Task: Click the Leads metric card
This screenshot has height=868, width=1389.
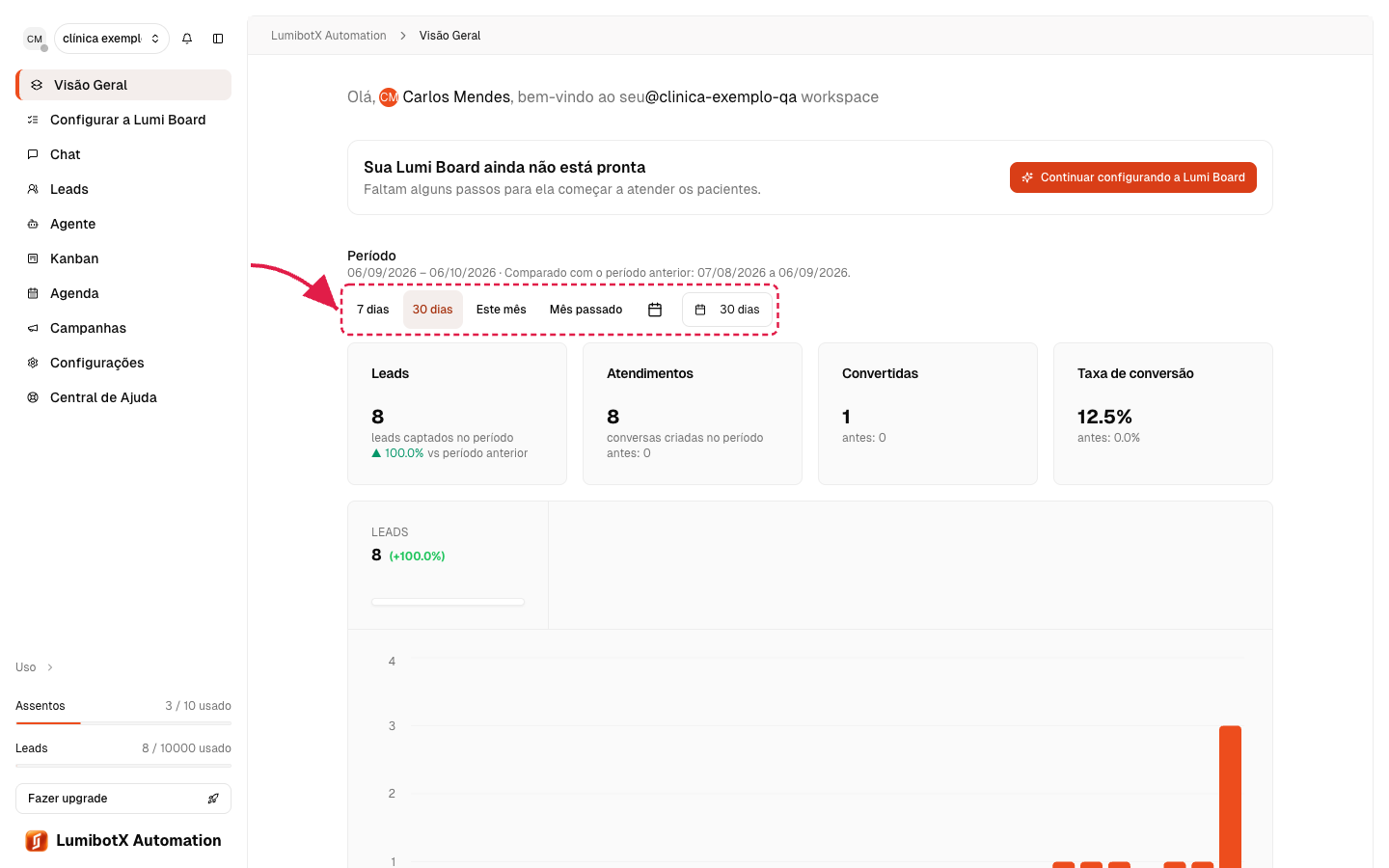Action: [457, 414]
